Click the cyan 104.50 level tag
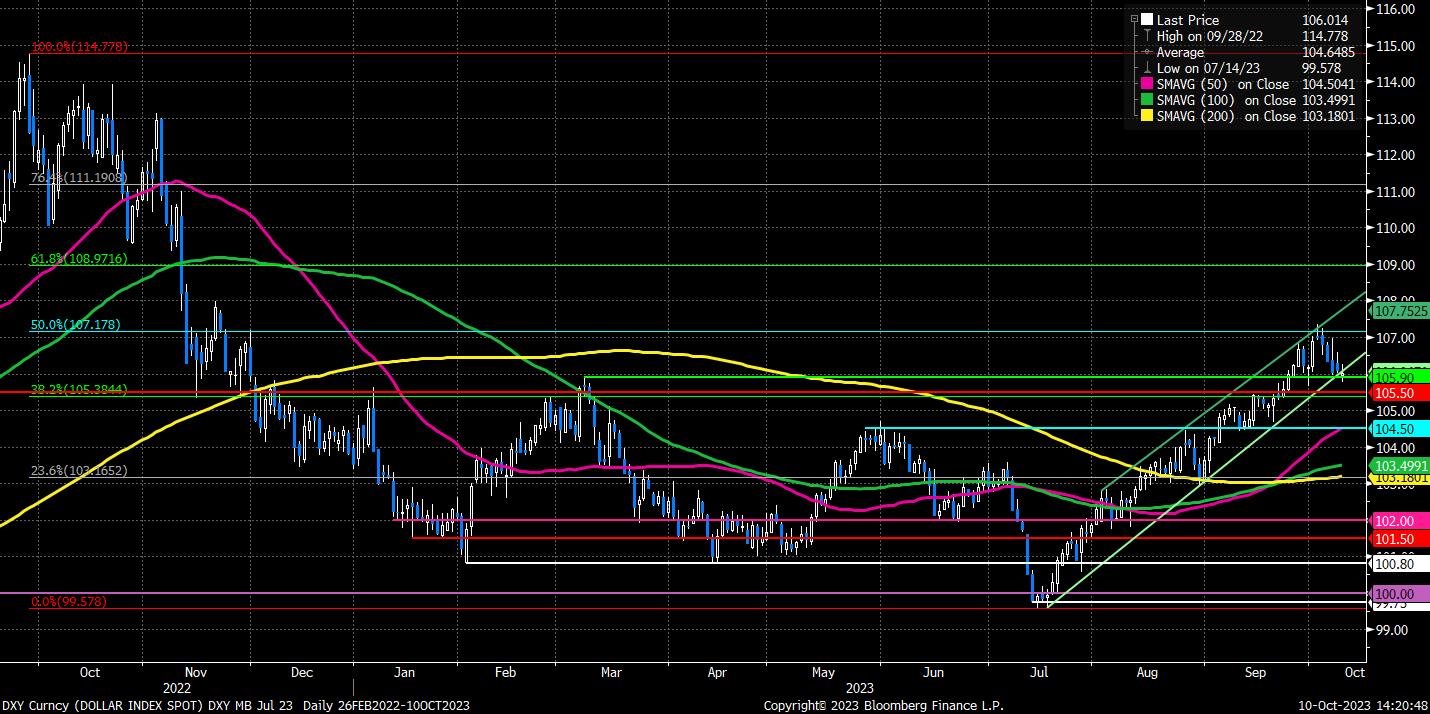Screen dimensions: 1430x714 coord(1396,428)
